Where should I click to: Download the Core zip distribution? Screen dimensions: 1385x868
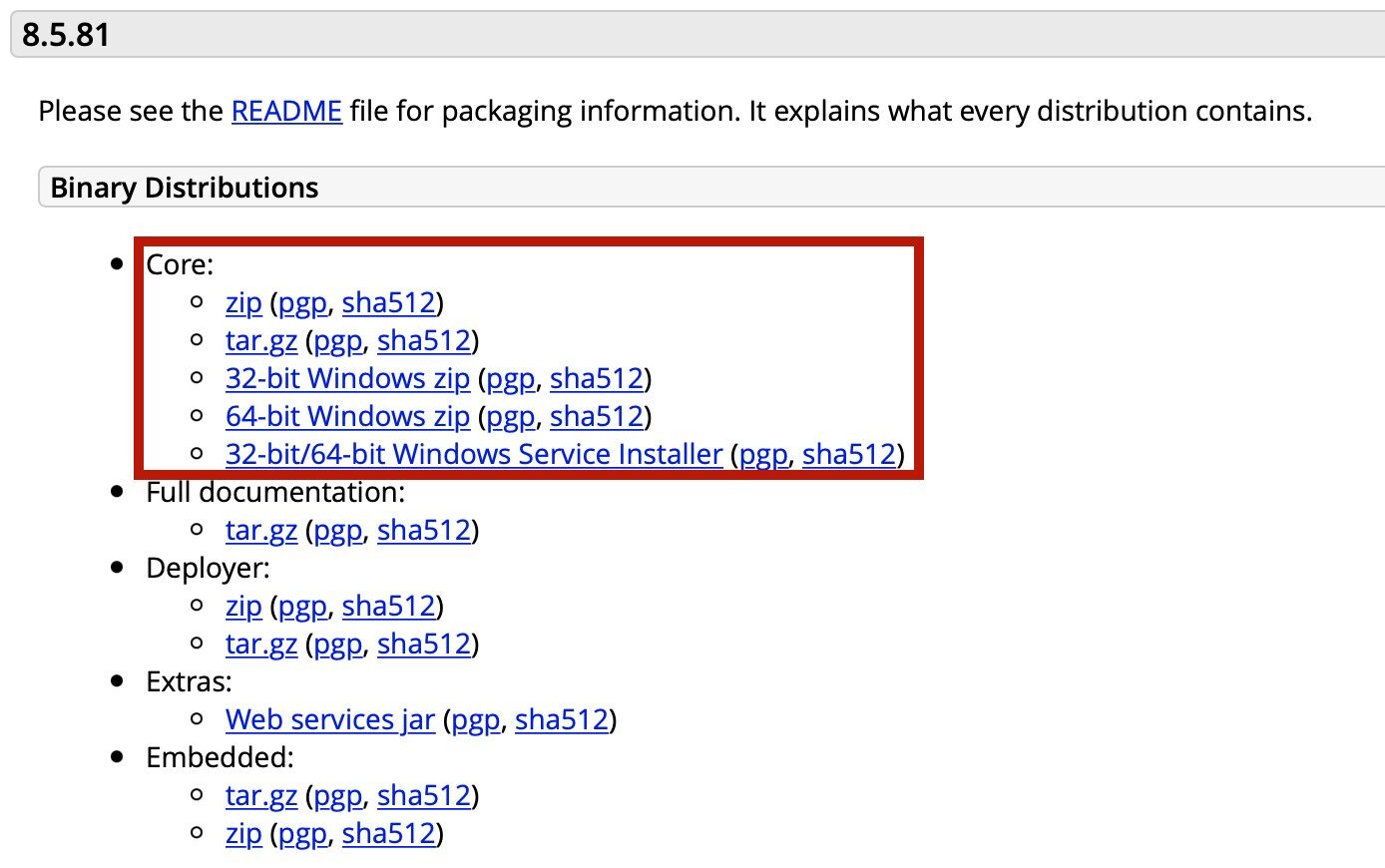pyautogui.click(x=243, y=302)
